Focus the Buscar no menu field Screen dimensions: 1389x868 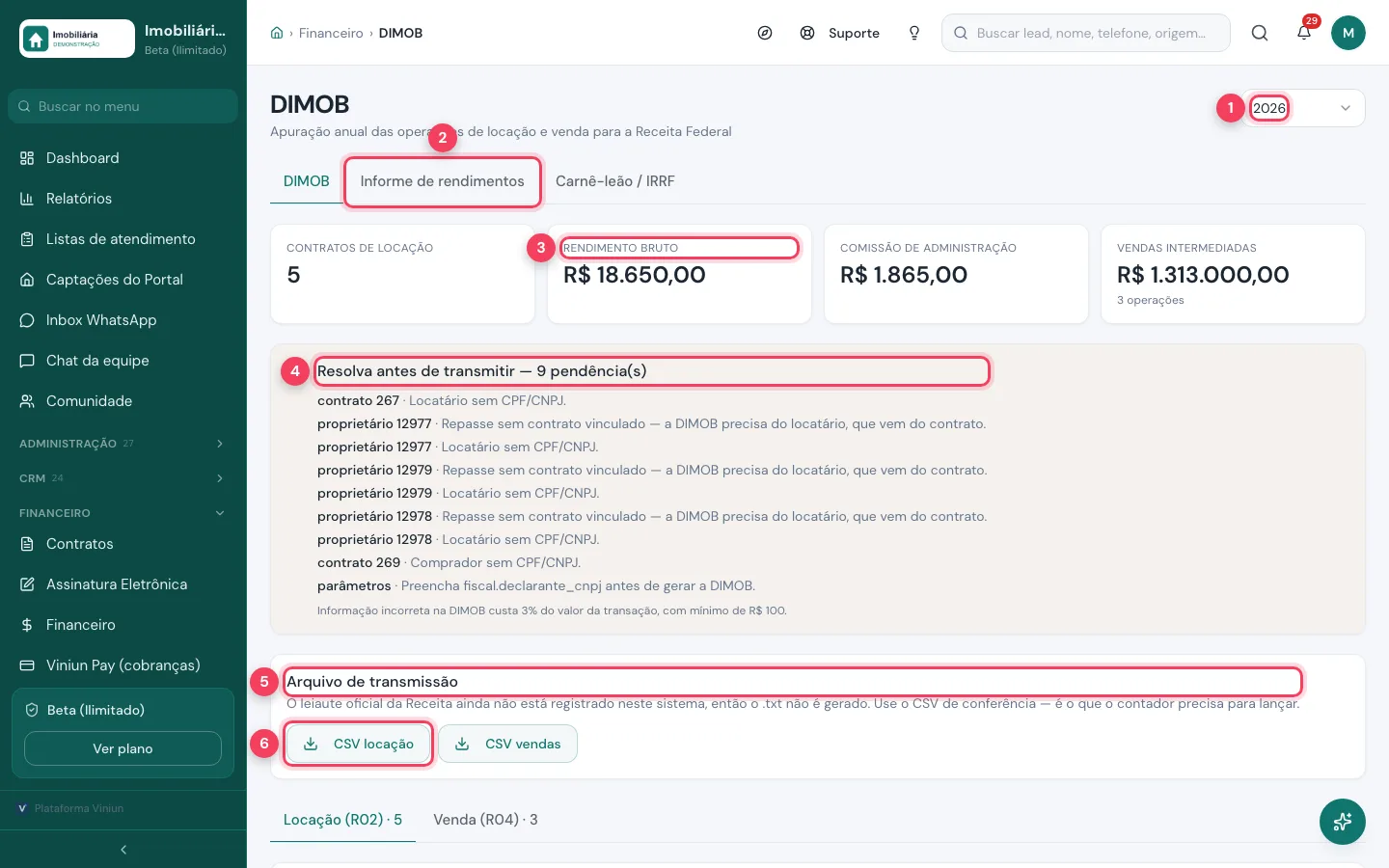click(123, 106)
